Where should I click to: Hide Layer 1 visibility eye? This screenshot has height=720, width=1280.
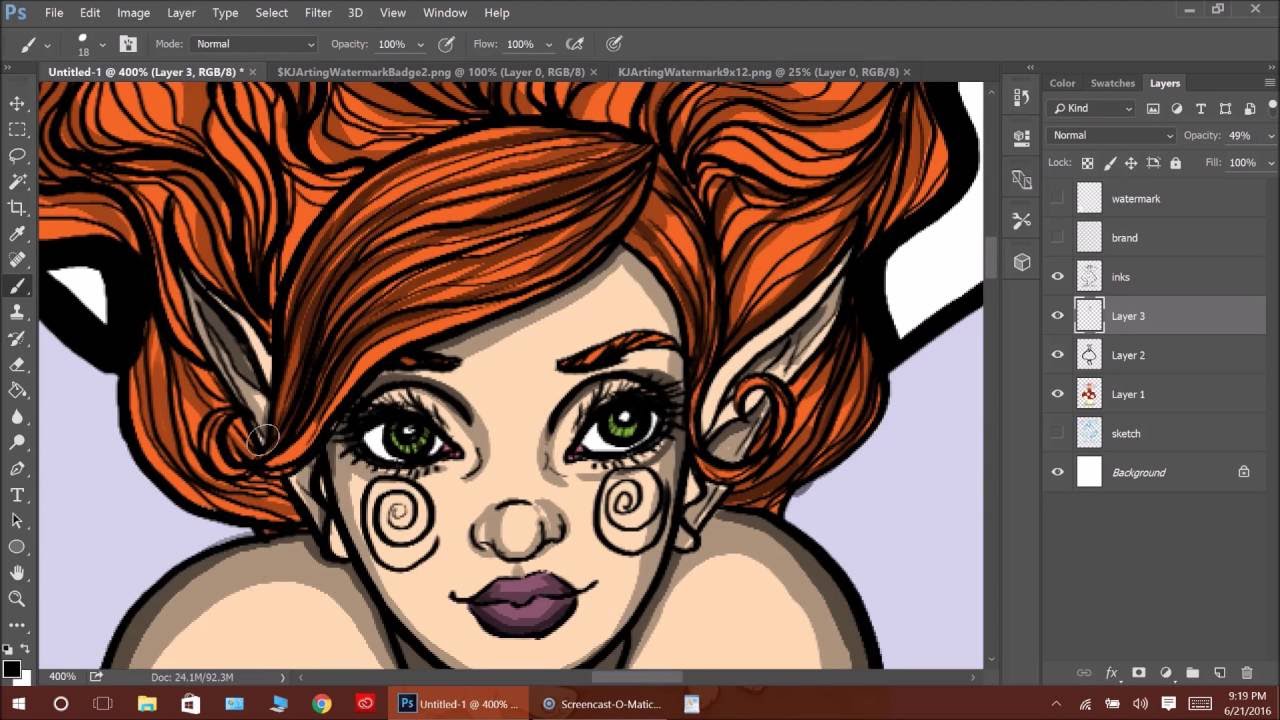(x=1057, y=394)
